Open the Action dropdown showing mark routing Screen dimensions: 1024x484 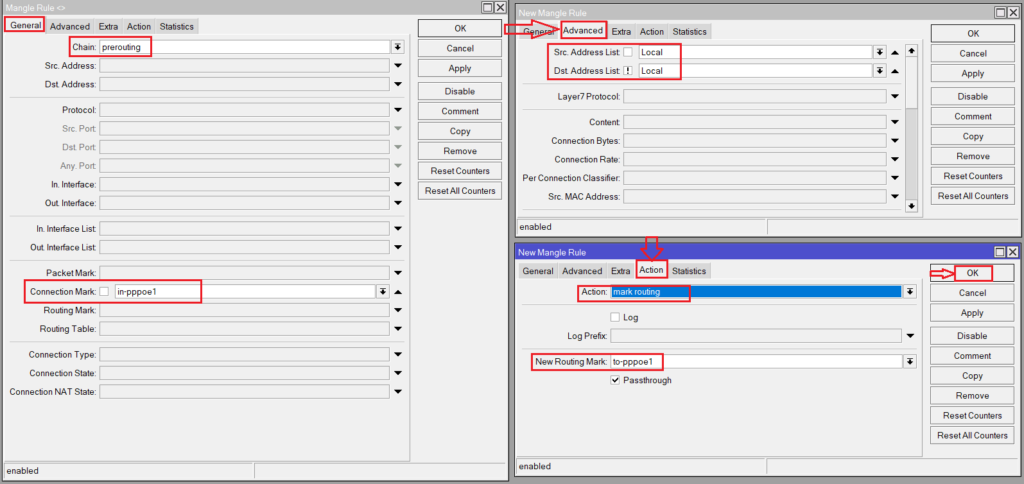point(910,292)
